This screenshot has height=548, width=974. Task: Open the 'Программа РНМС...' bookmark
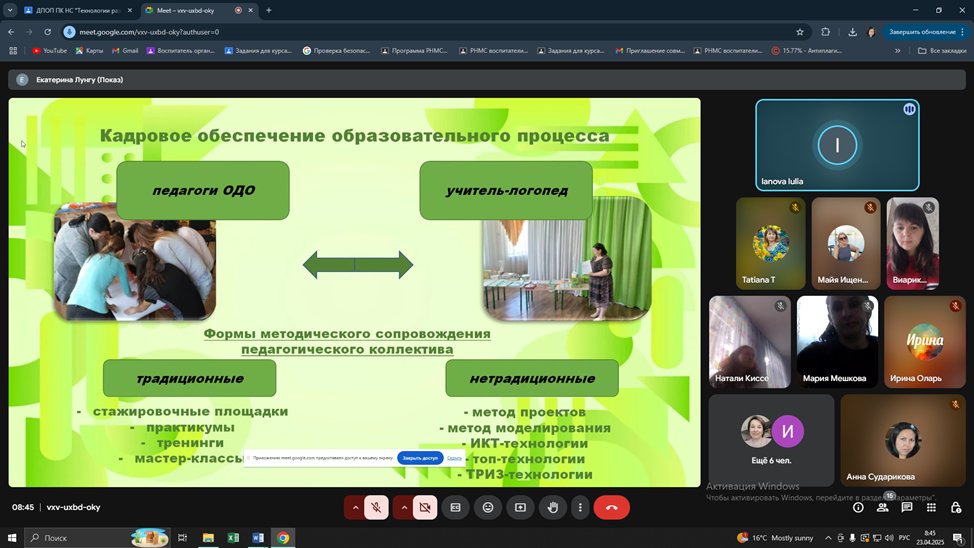pyautogui.click(x=414, y=51)
